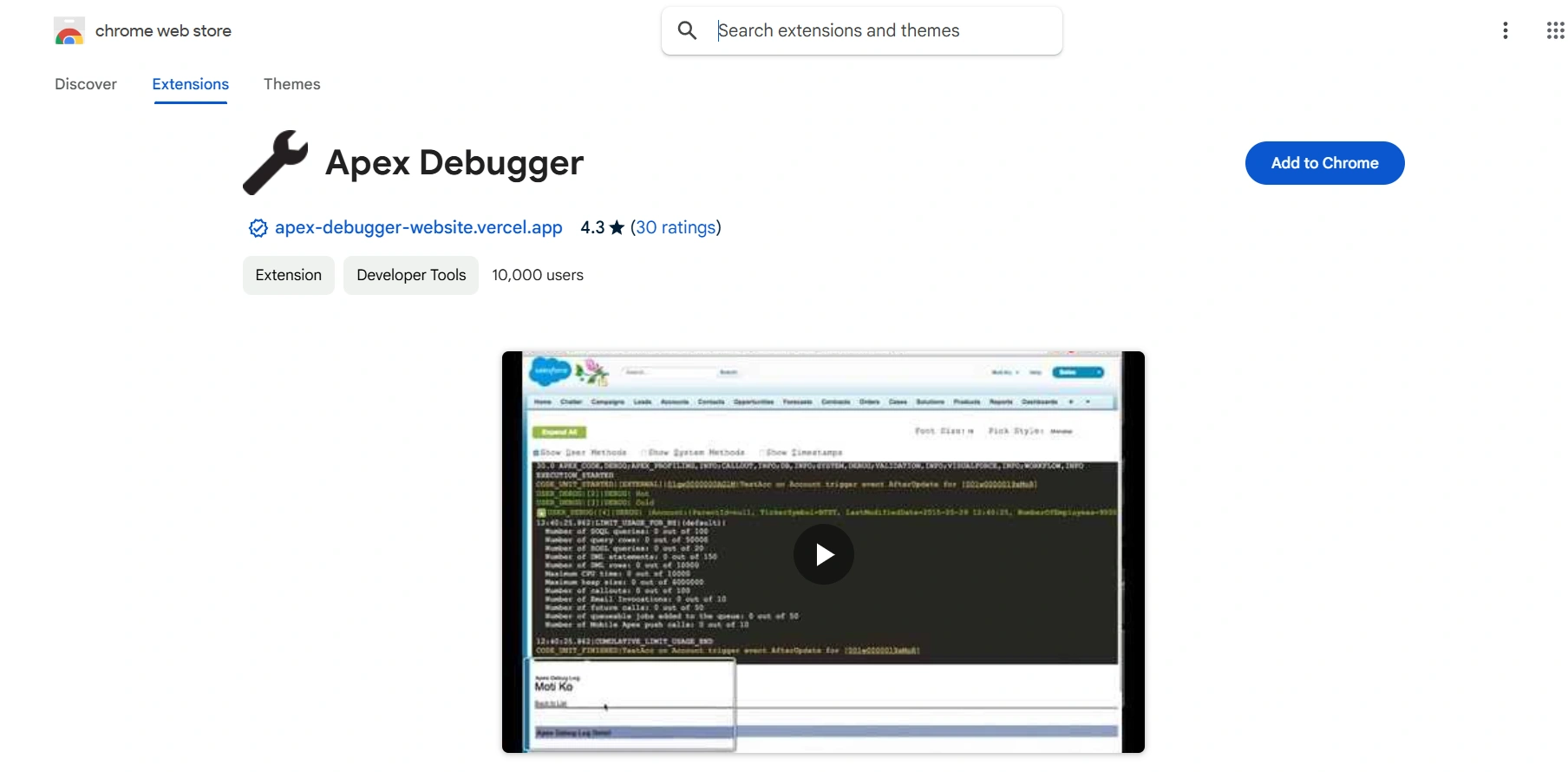
Task: Click the Apex Debugger wrench icon
Action: pos(276,162)
